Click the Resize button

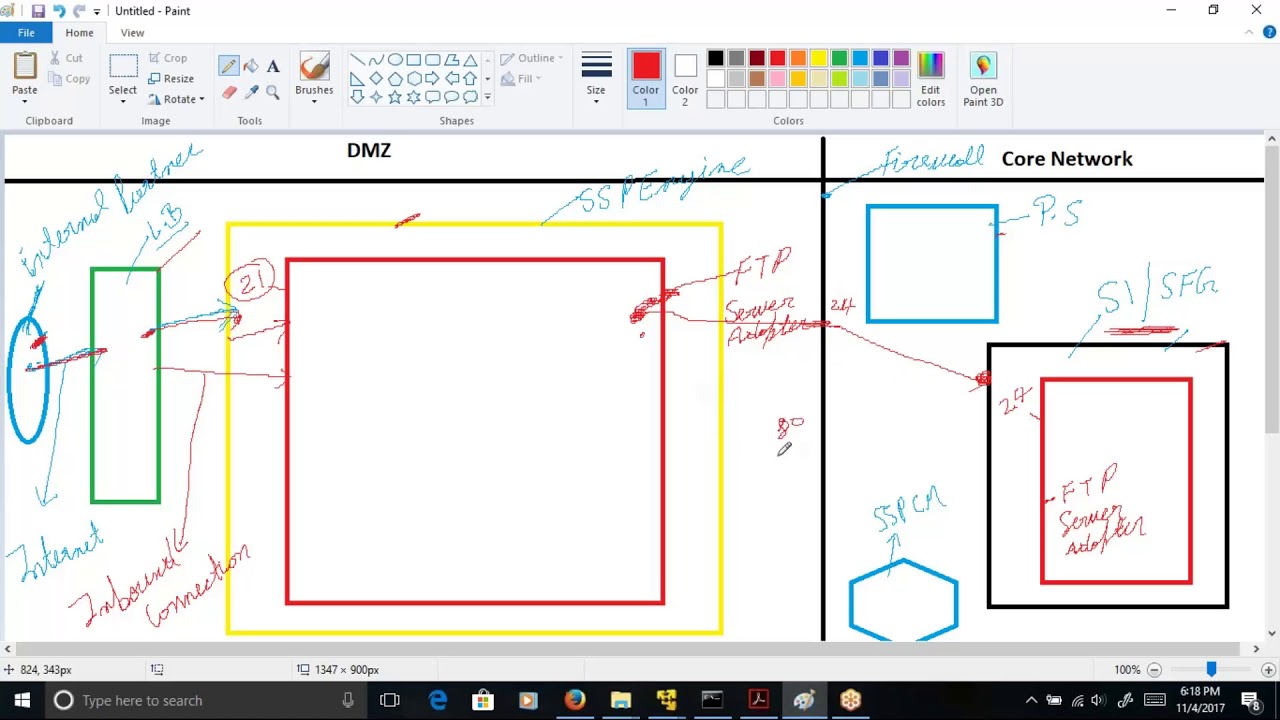pyautogui.click(x=171, y=79)
